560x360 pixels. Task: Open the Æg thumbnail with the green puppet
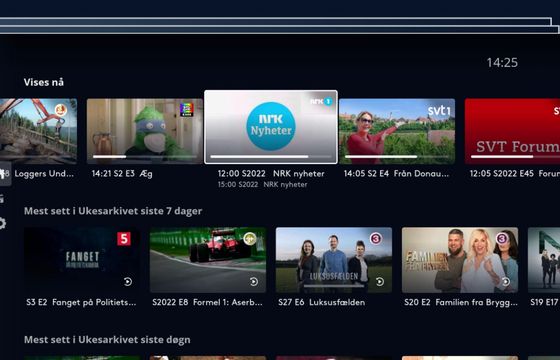pos(145,131)
